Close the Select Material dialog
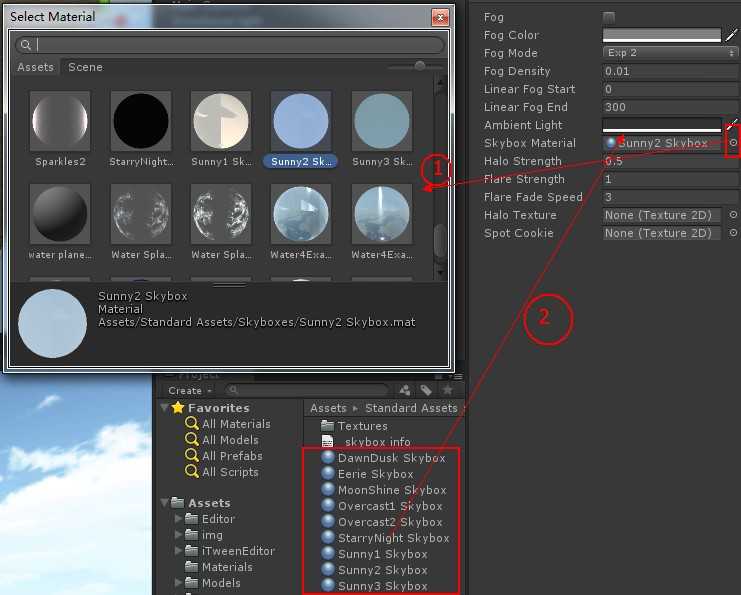The width and height of the screenshot is (741, 595). [x=440, y=17]
